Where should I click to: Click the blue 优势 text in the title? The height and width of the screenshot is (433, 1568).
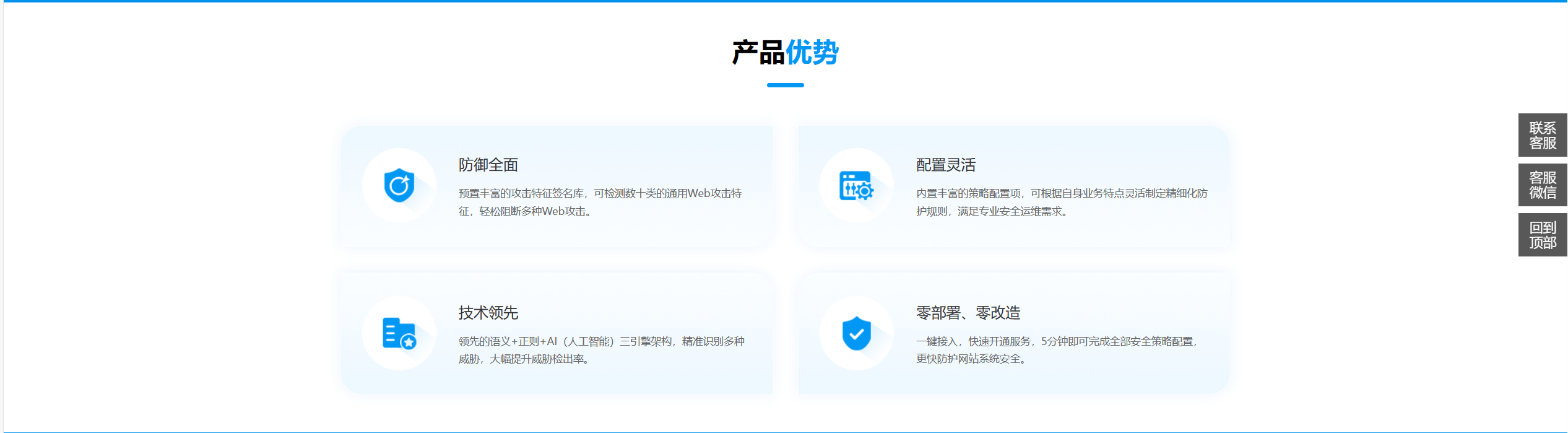(x=812, y=53)
